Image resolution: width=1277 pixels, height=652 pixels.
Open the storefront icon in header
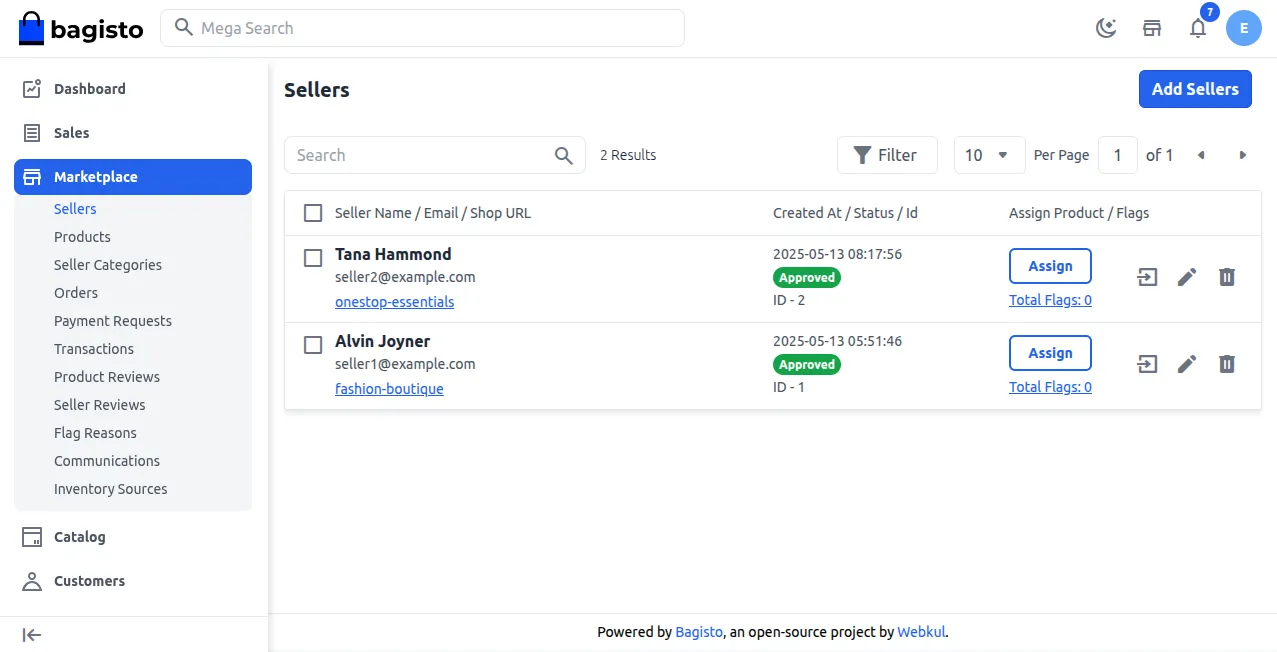(1152, 28)
